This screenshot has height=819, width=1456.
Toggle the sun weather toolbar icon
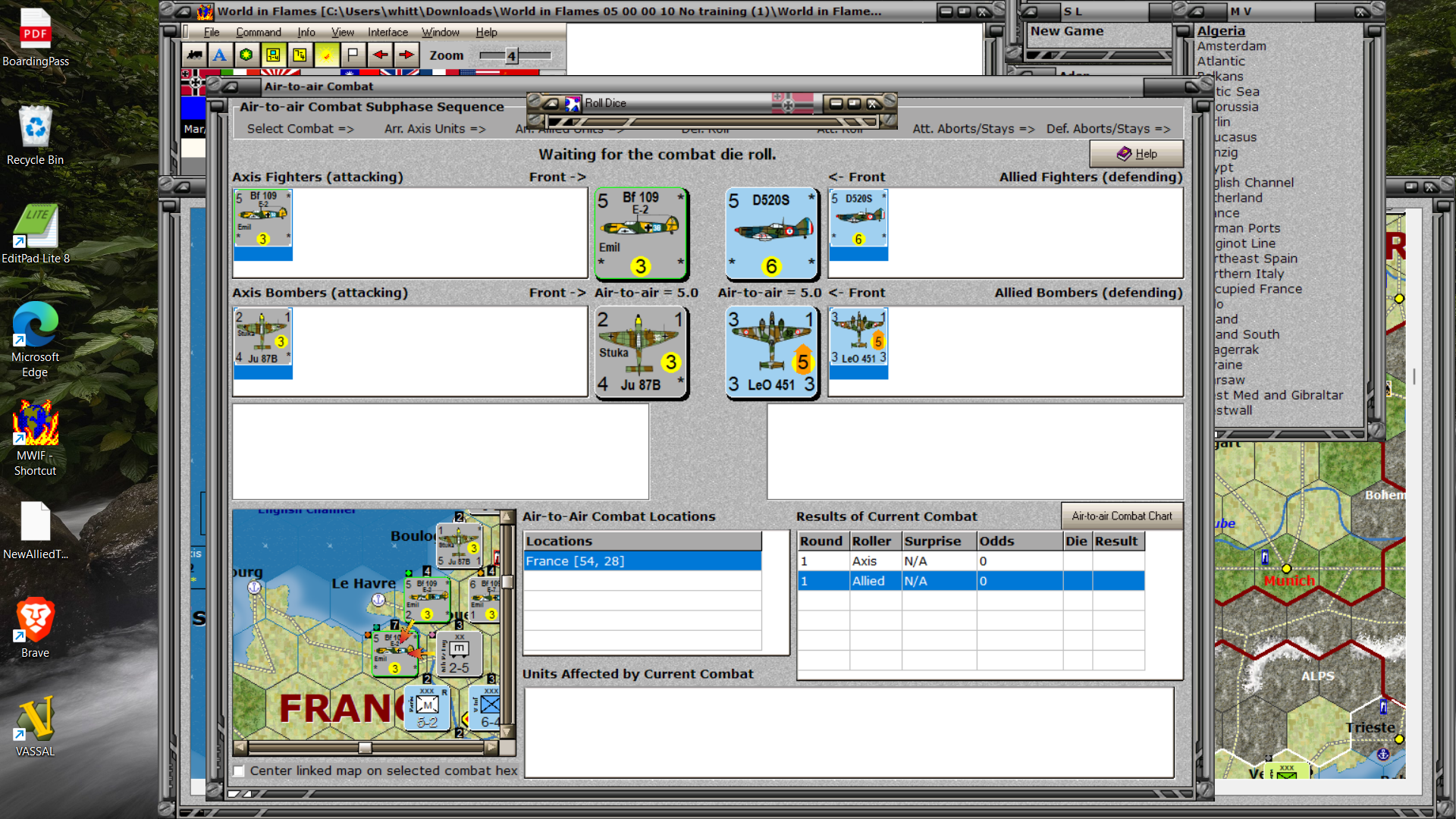326,55
